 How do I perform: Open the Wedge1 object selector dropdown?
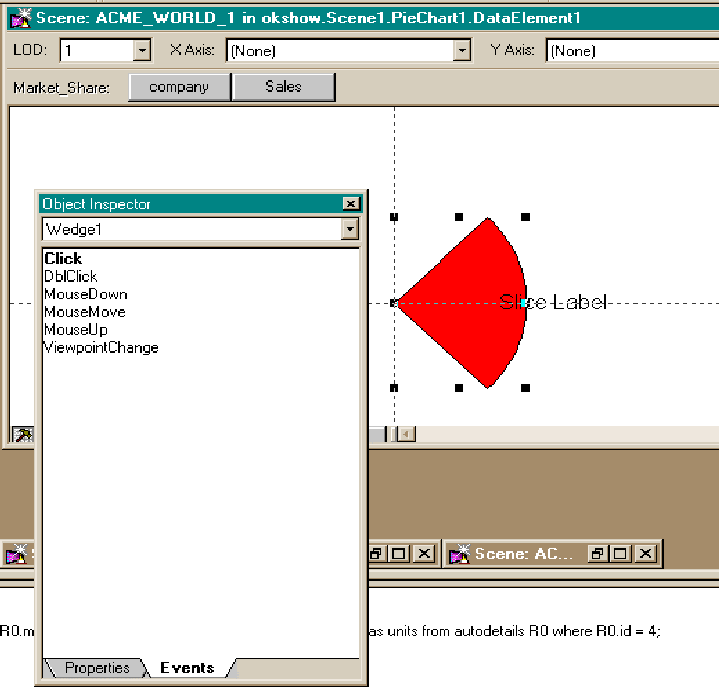[349, 230]
